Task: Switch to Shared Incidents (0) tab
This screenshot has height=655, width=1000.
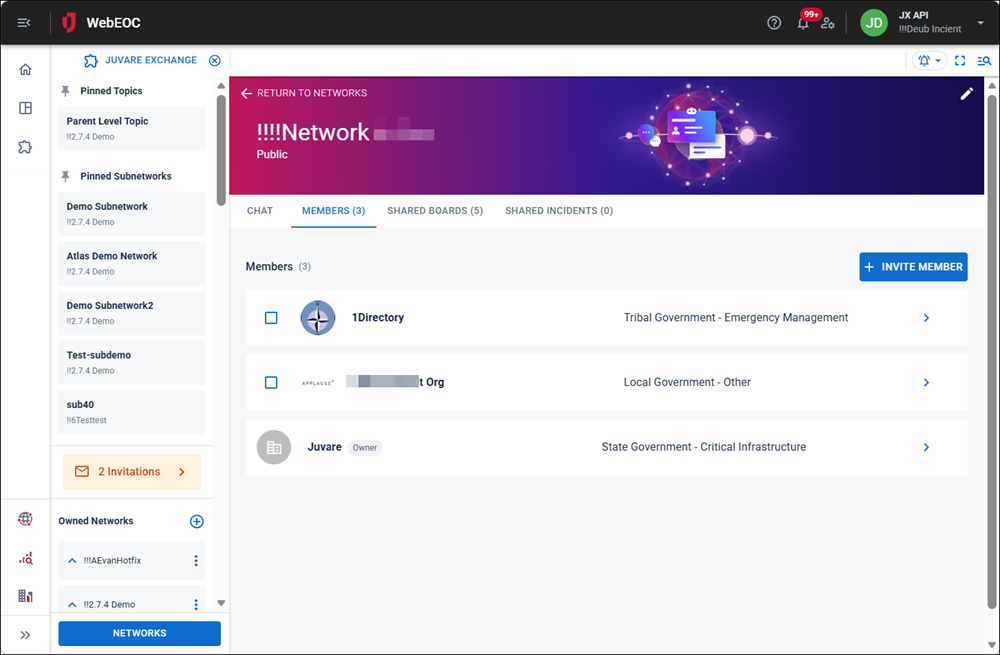Action: tap(559, 211)
